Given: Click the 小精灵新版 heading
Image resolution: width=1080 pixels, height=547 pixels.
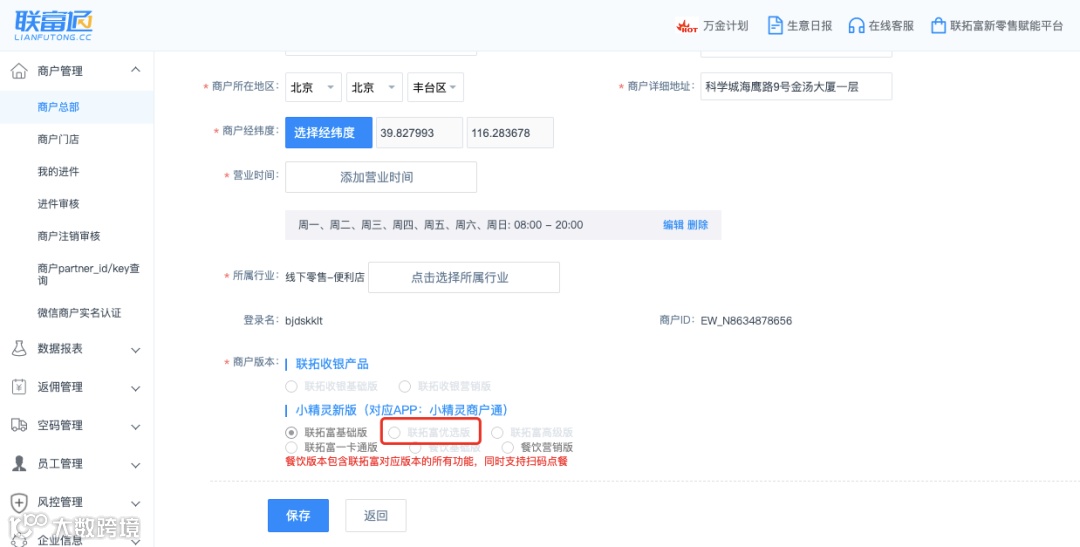Looking at the screenshot, I should pyautogui.click(x=402, y=410).
